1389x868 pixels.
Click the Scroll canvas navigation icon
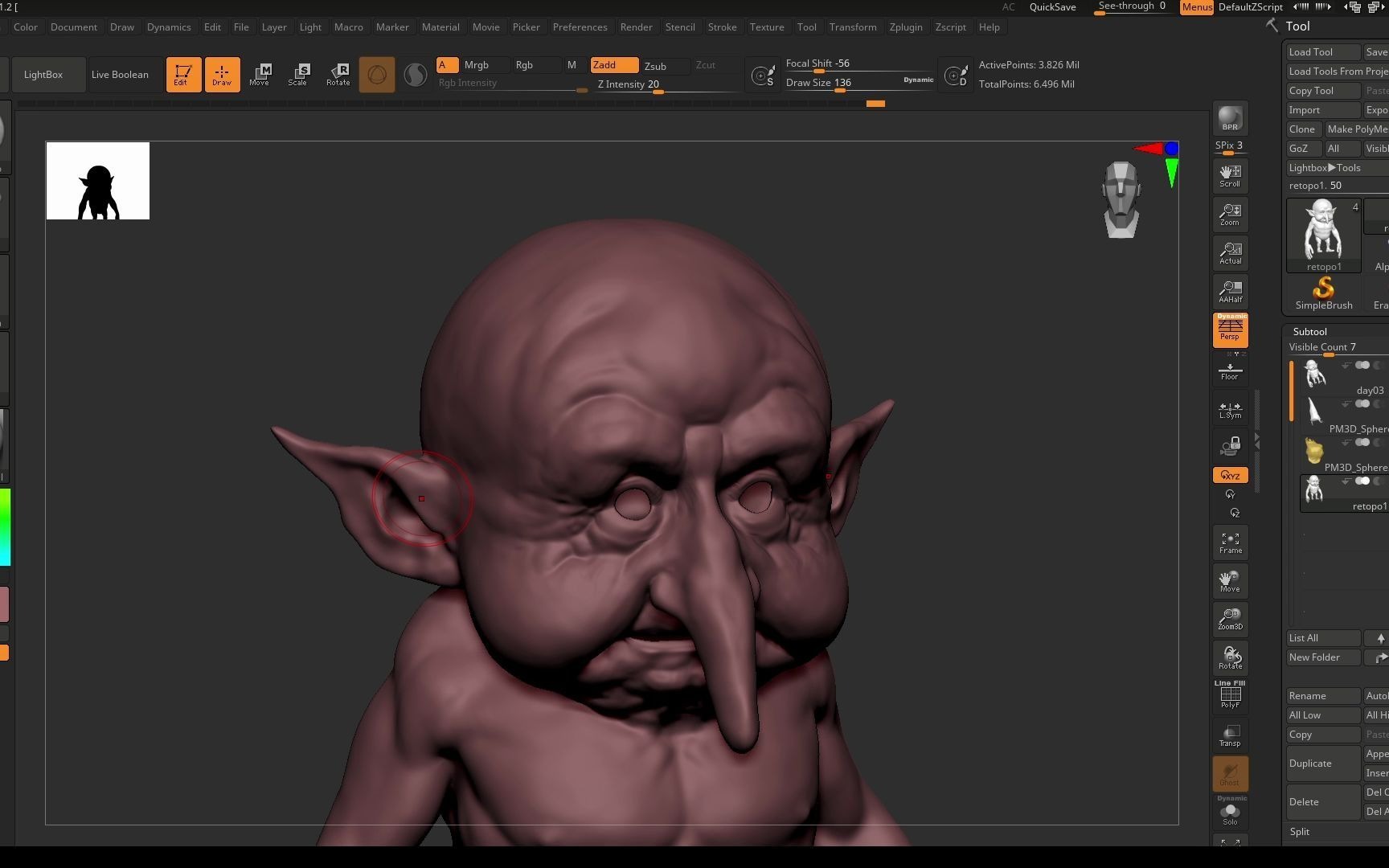pos(1230,175)
